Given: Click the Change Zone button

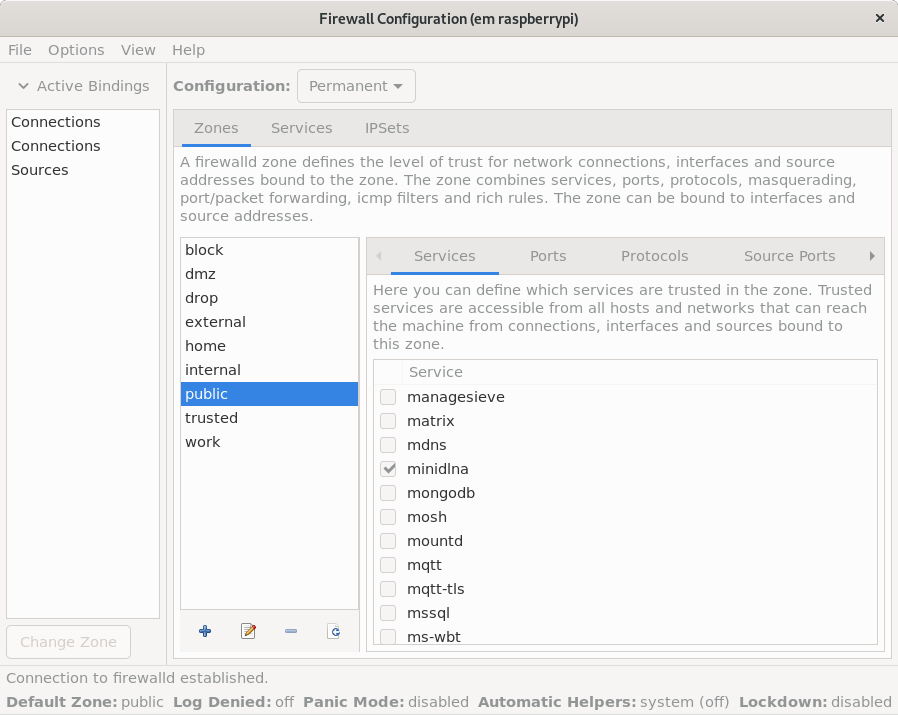Looking at the screenshot, I should coord(69,642).
